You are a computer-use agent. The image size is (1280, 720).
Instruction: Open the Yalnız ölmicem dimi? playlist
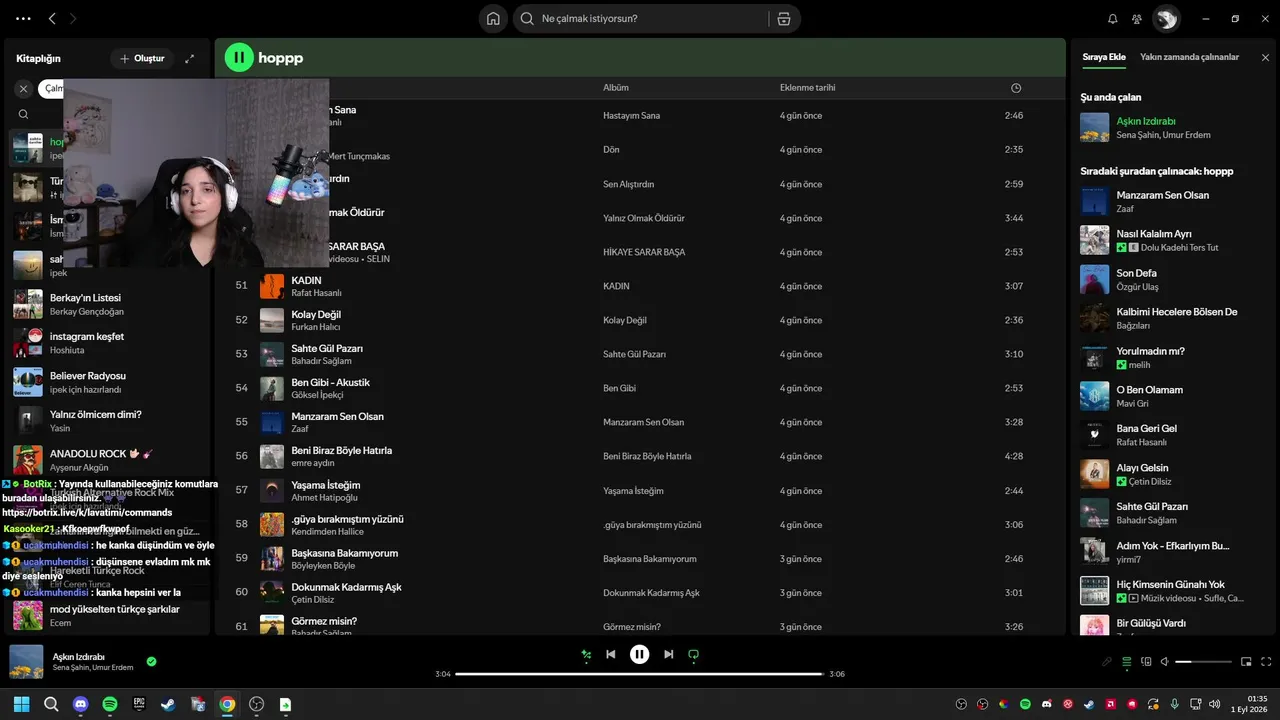(x=110, y=421)
